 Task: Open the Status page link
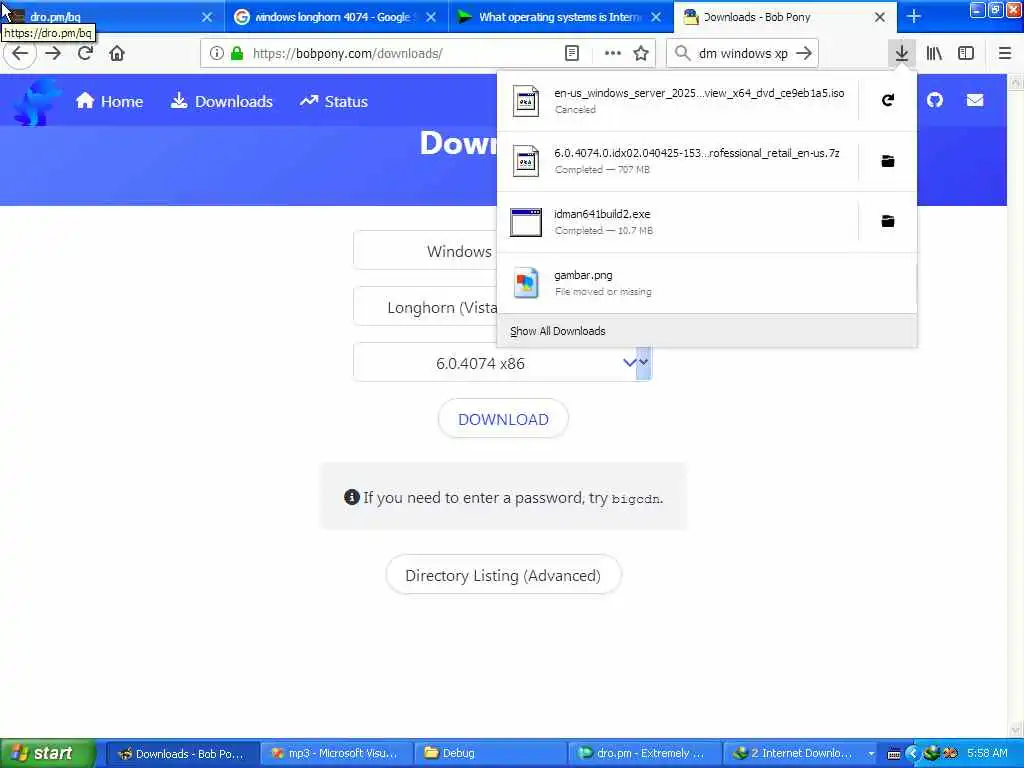pyautogui.click(x=334, y=101)
